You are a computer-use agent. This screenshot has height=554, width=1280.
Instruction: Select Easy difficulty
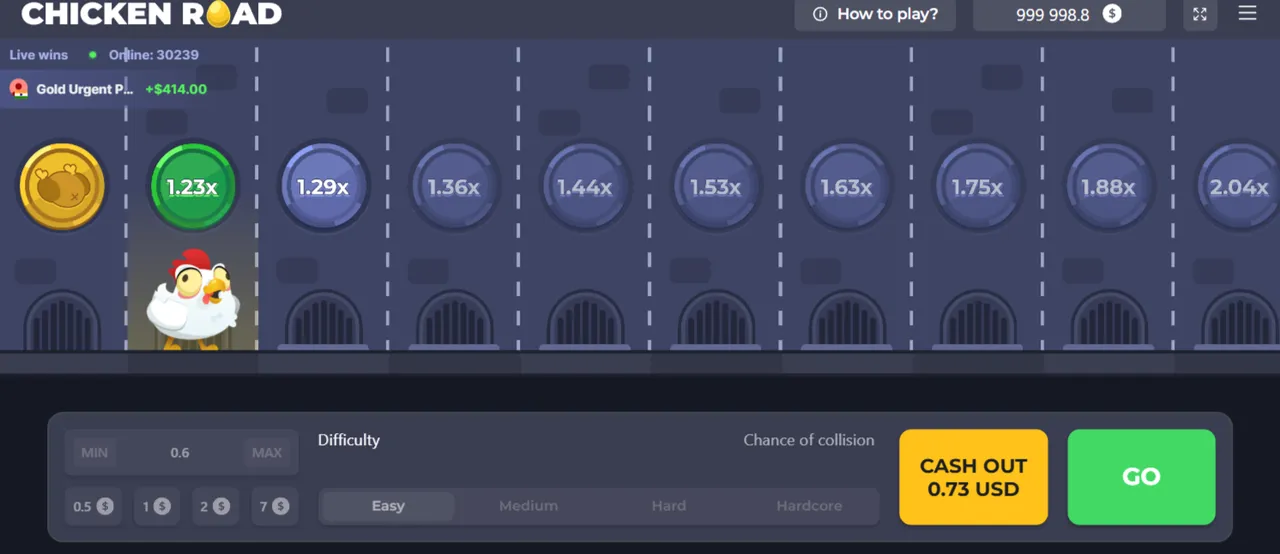tap(388, 506)
